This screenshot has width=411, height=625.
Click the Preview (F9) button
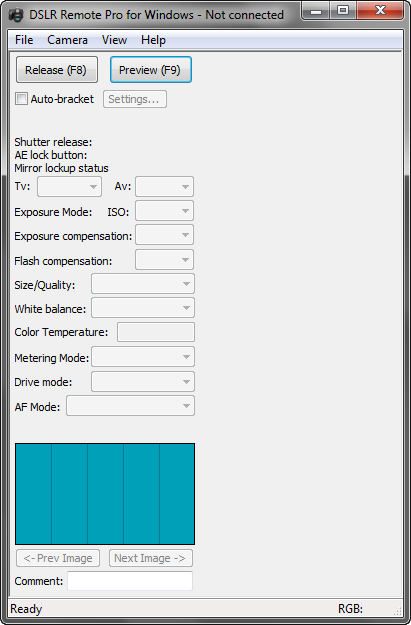click(151, 70)
